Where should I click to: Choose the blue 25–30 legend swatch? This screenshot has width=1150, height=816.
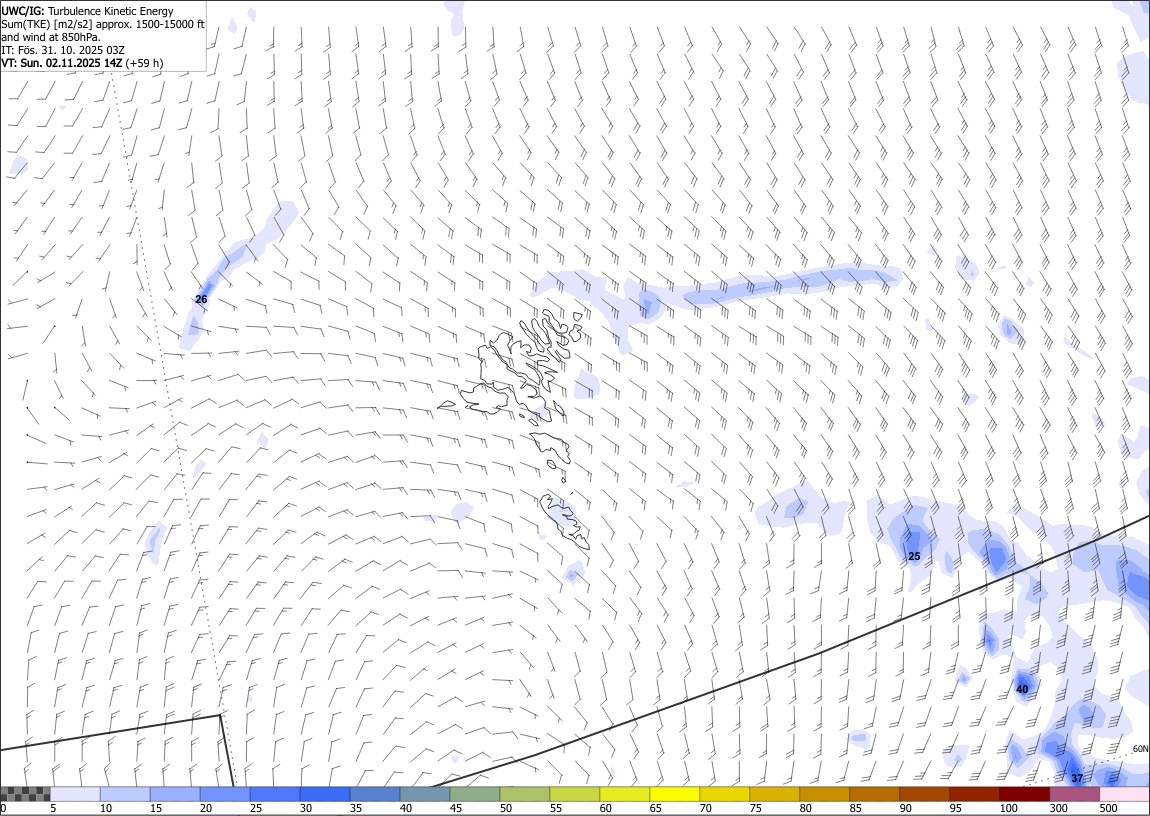point(275,794)
